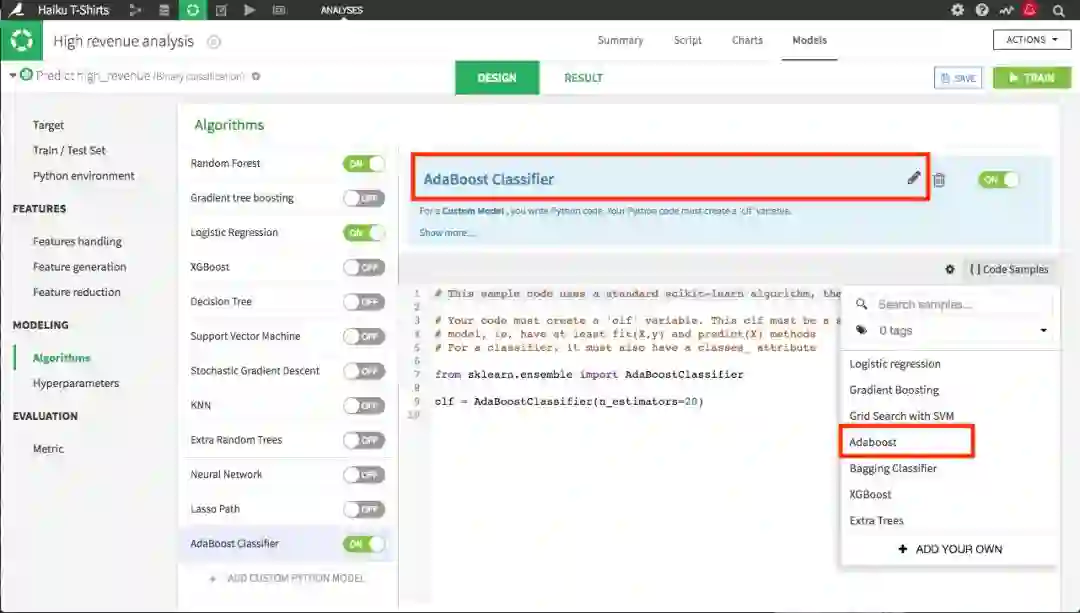This screenshot has width=1080, height=613.
Task: Select the Models tab
Action: (x=809, y=40)
